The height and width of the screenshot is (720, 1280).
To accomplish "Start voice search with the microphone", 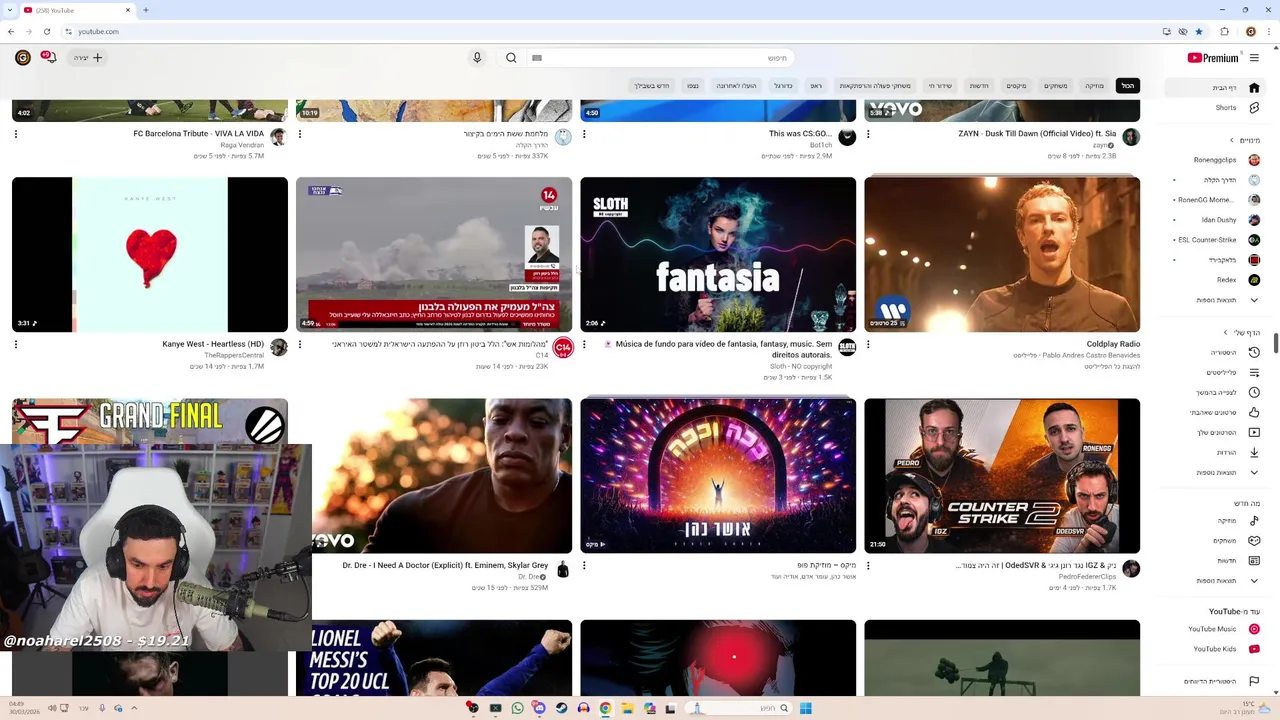I will 477,58.
